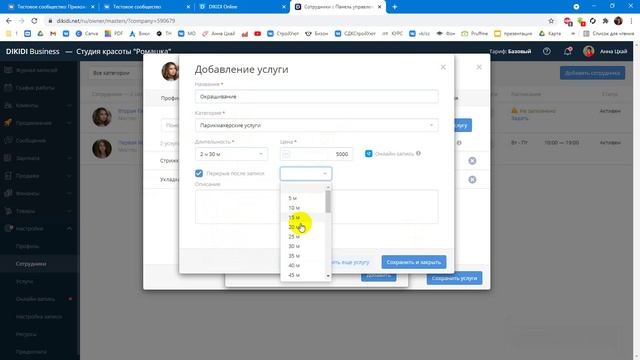640x360 pixels.
Task: Close the employee services dialog behind
Action: point(479,67)
